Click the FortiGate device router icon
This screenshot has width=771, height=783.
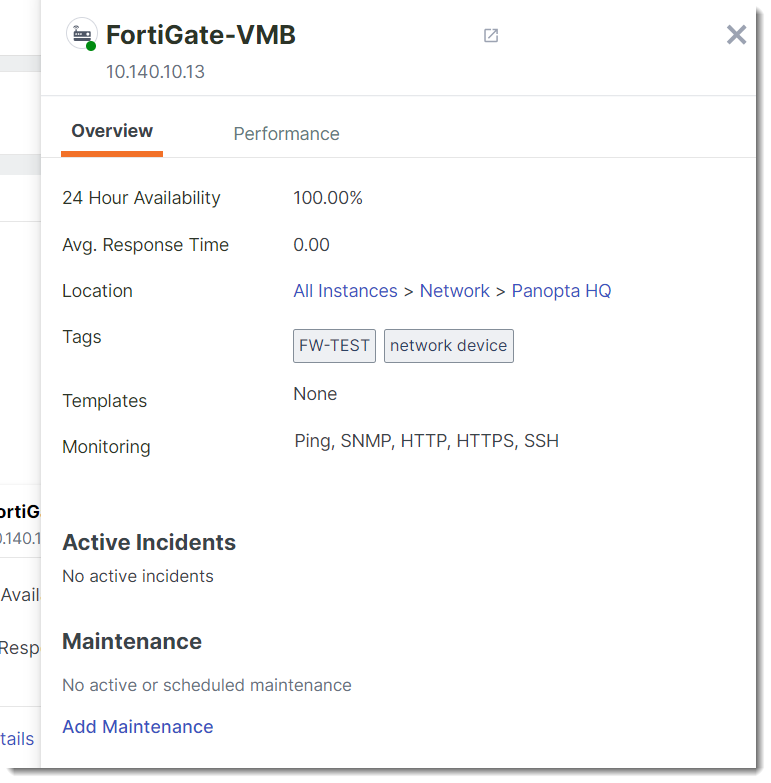tap(81, 32)
